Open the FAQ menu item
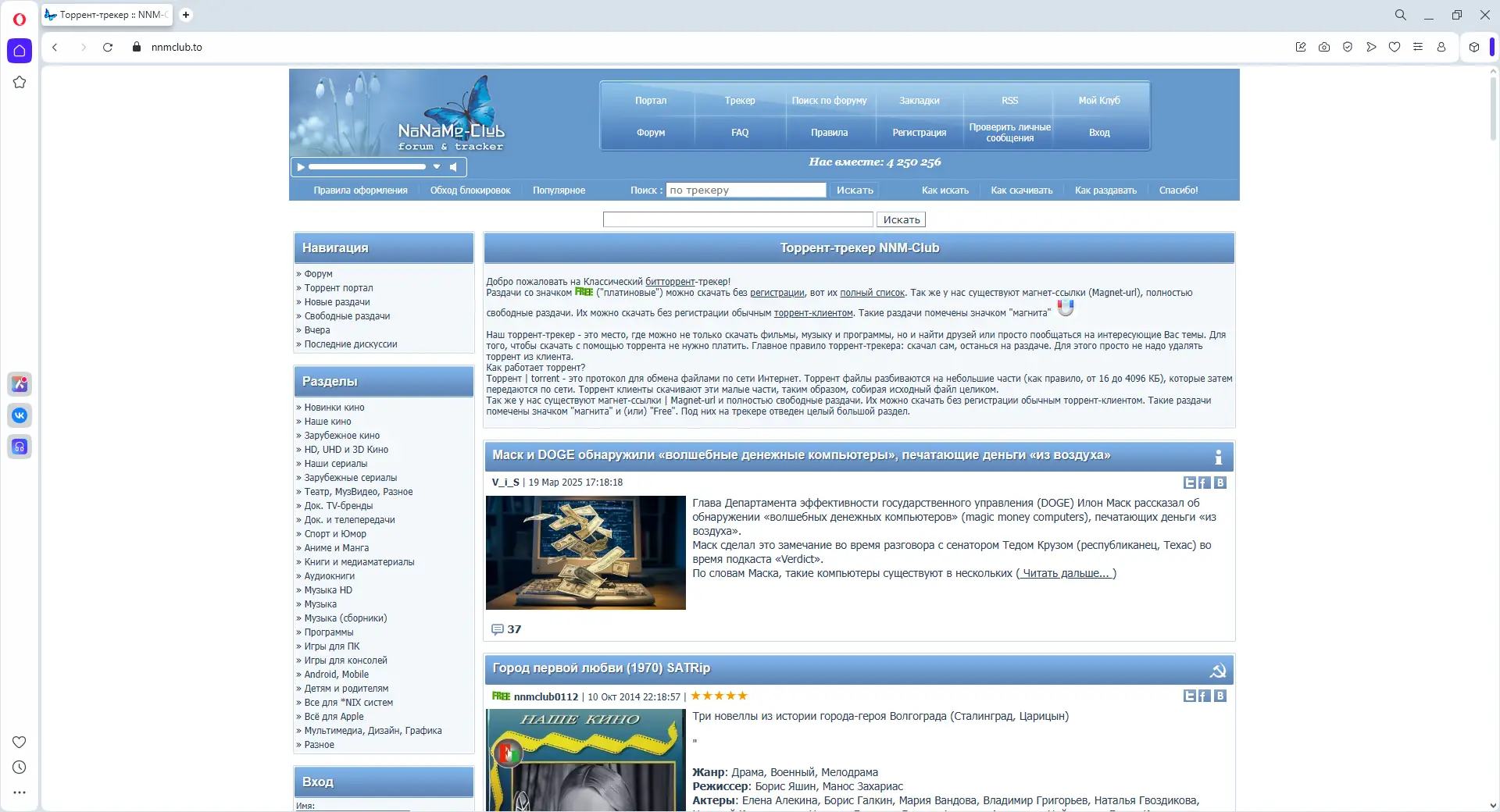The width and height of the screenshot is (1500, 812). 740,133
